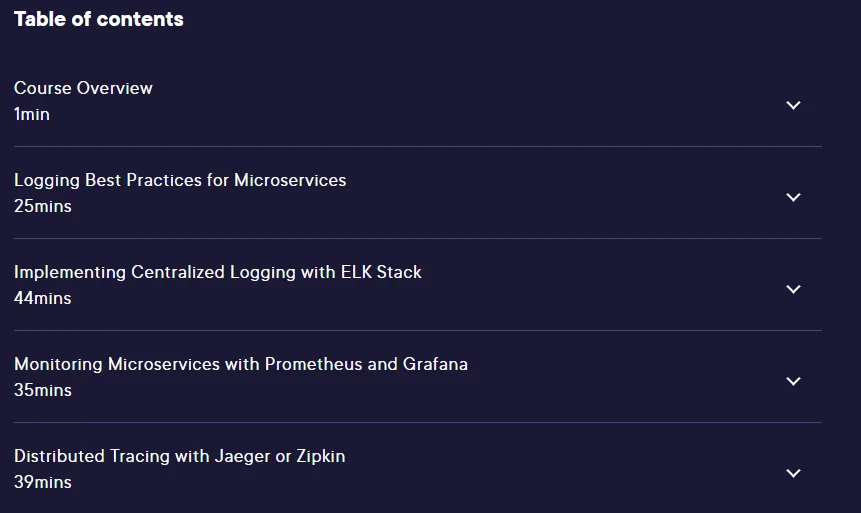This screenshot has height=513, width=861.
Task: Expand Prometheus and Grafana chevron icon
Action: coord(793,381)
